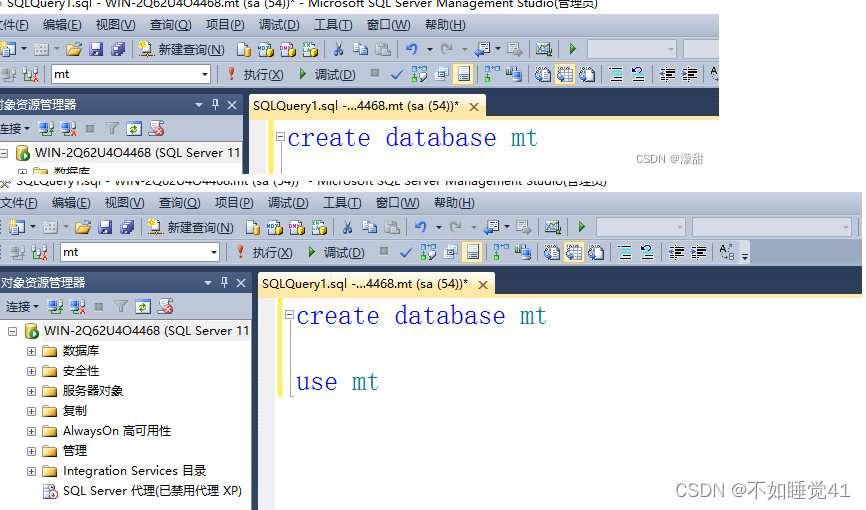866x510 pixels.
Task: Toggle Results to Grid icon in lower window
Action: click(x=574, y=253)
